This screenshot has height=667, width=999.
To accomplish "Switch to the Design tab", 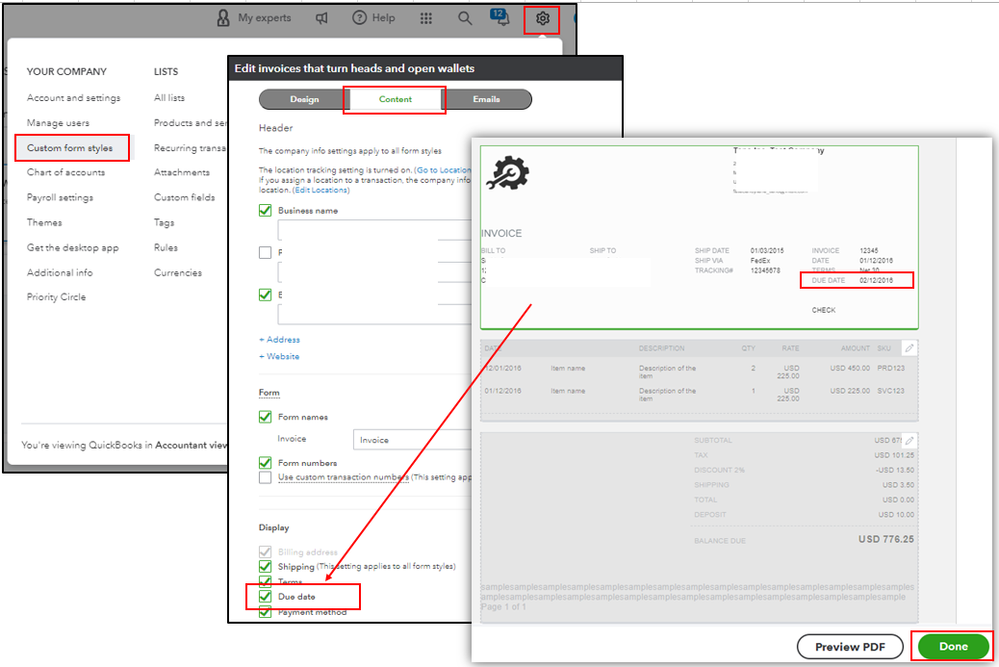I will point(305,99).
